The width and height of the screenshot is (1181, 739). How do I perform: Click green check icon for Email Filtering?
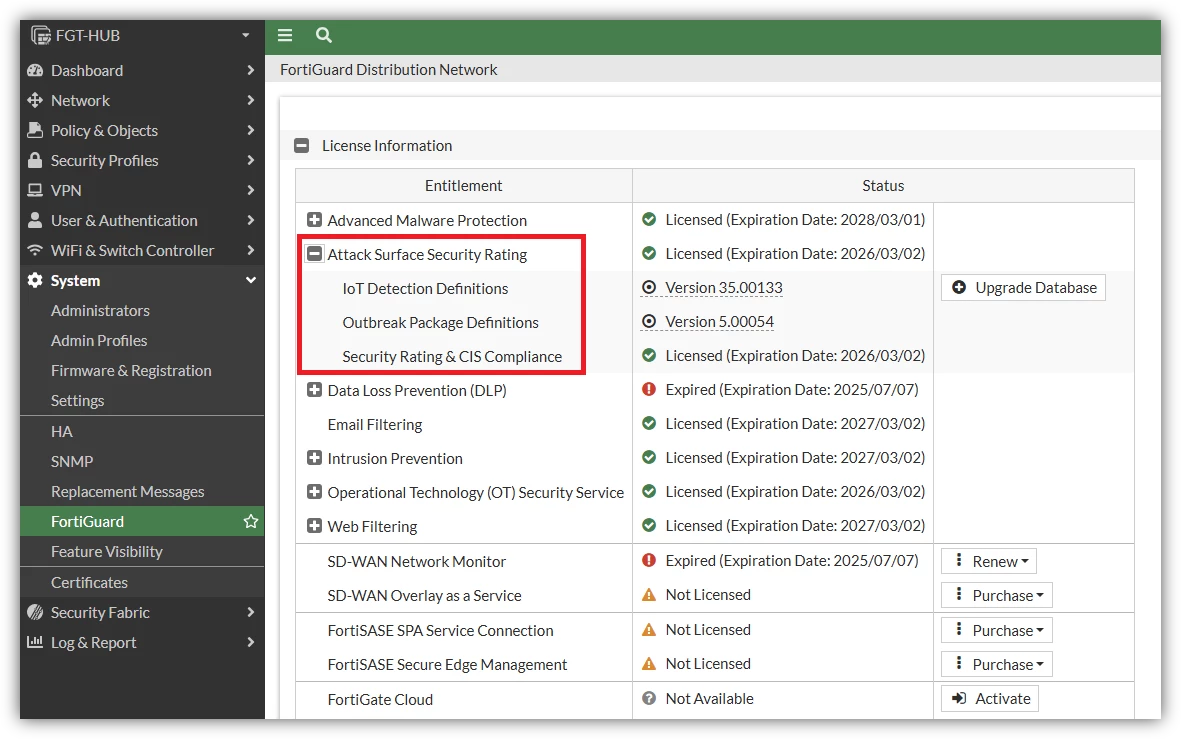click(648, 423)
